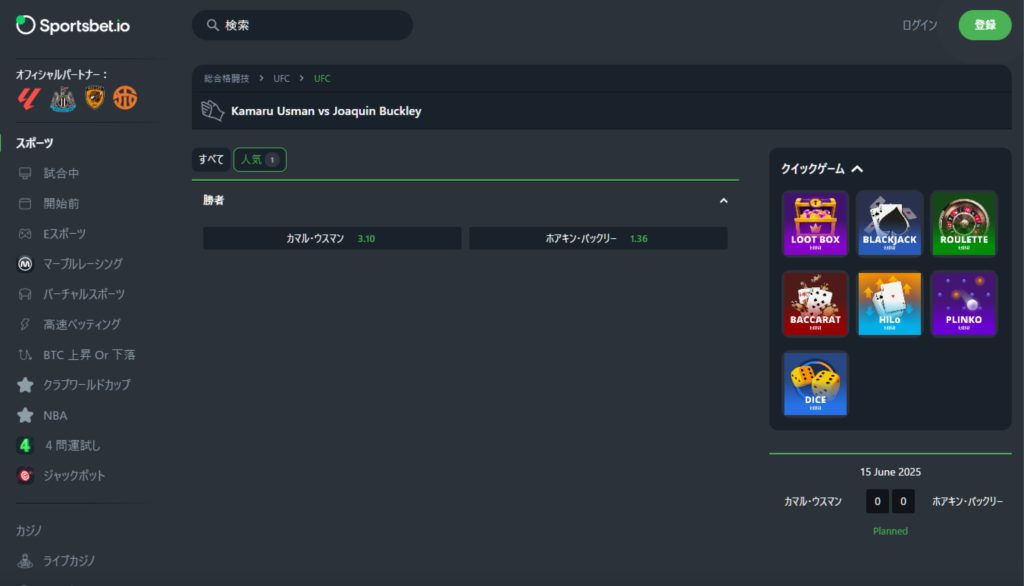
Task: Click the search magnifier icon
Action: (x=212, y=25)
